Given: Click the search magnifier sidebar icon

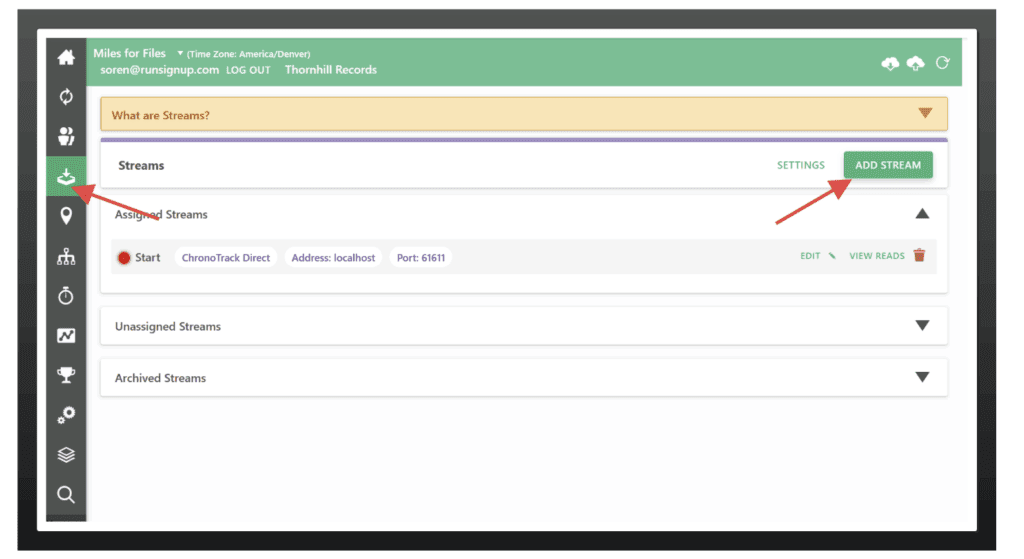Looking at the screenshot, I should pyautogui.click(x=66, y=494).
